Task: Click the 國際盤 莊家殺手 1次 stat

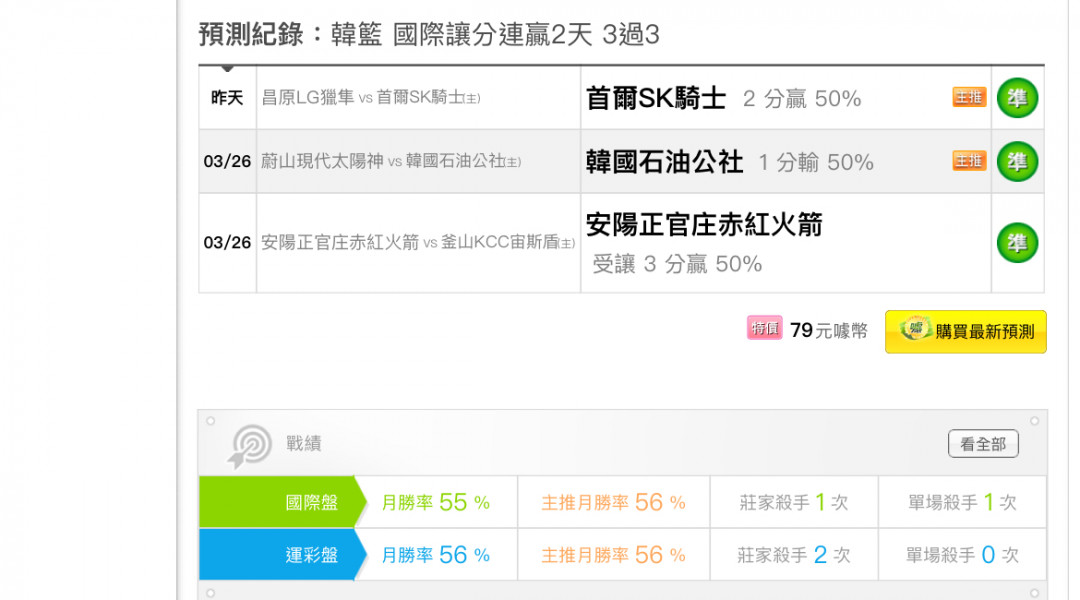Action: pos(793,502)
